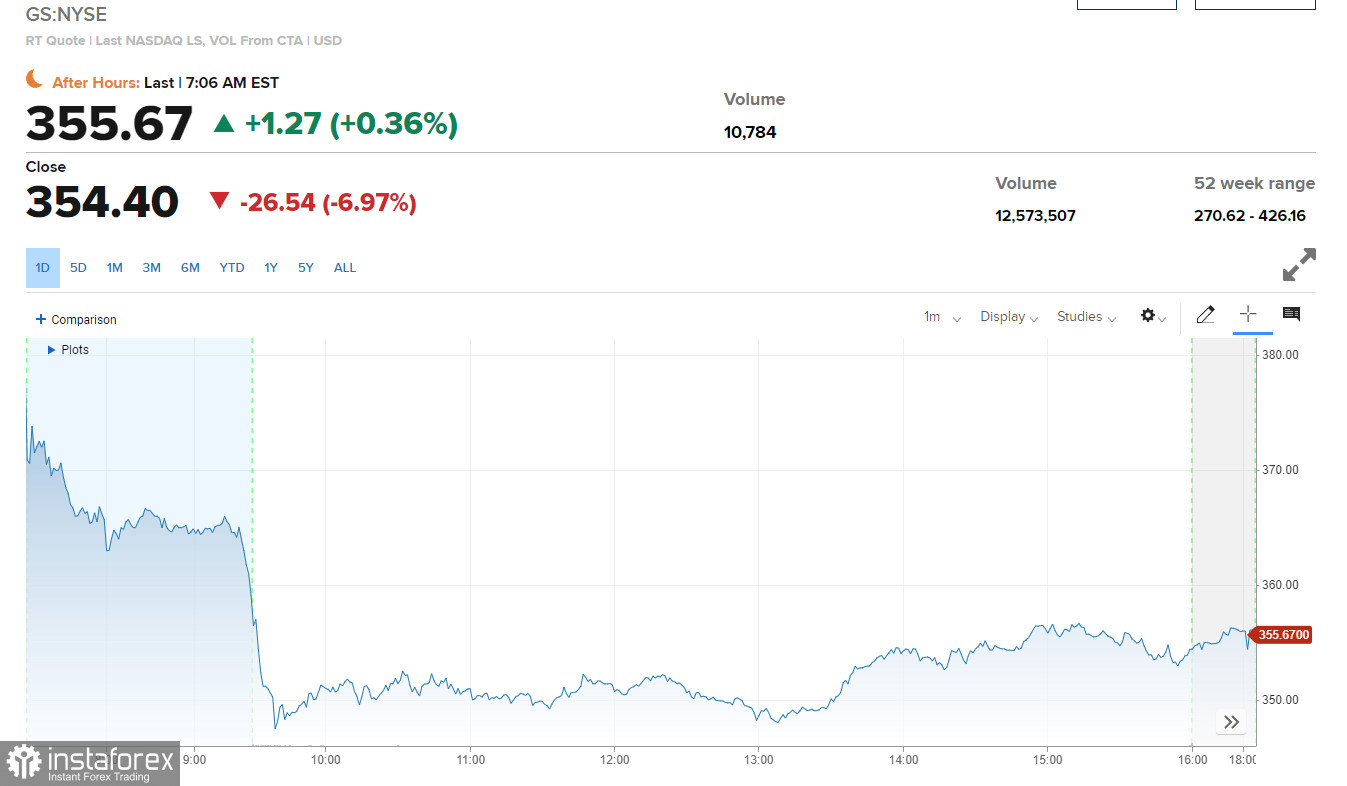The width and height of the screenshot is (1347, 786).
Task: Jump to latest data with double-arrow button
Action: tap(1231, 722)
